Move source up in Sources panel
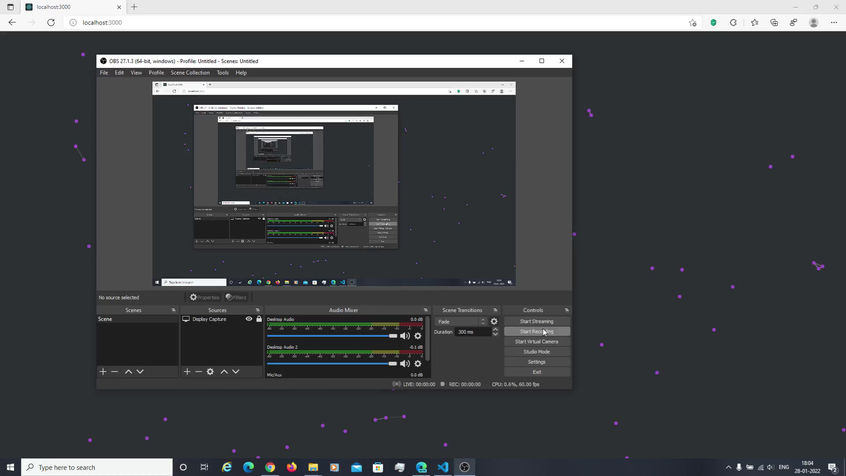Viewport: 846px width, 476px height. [x=224, y=371]
